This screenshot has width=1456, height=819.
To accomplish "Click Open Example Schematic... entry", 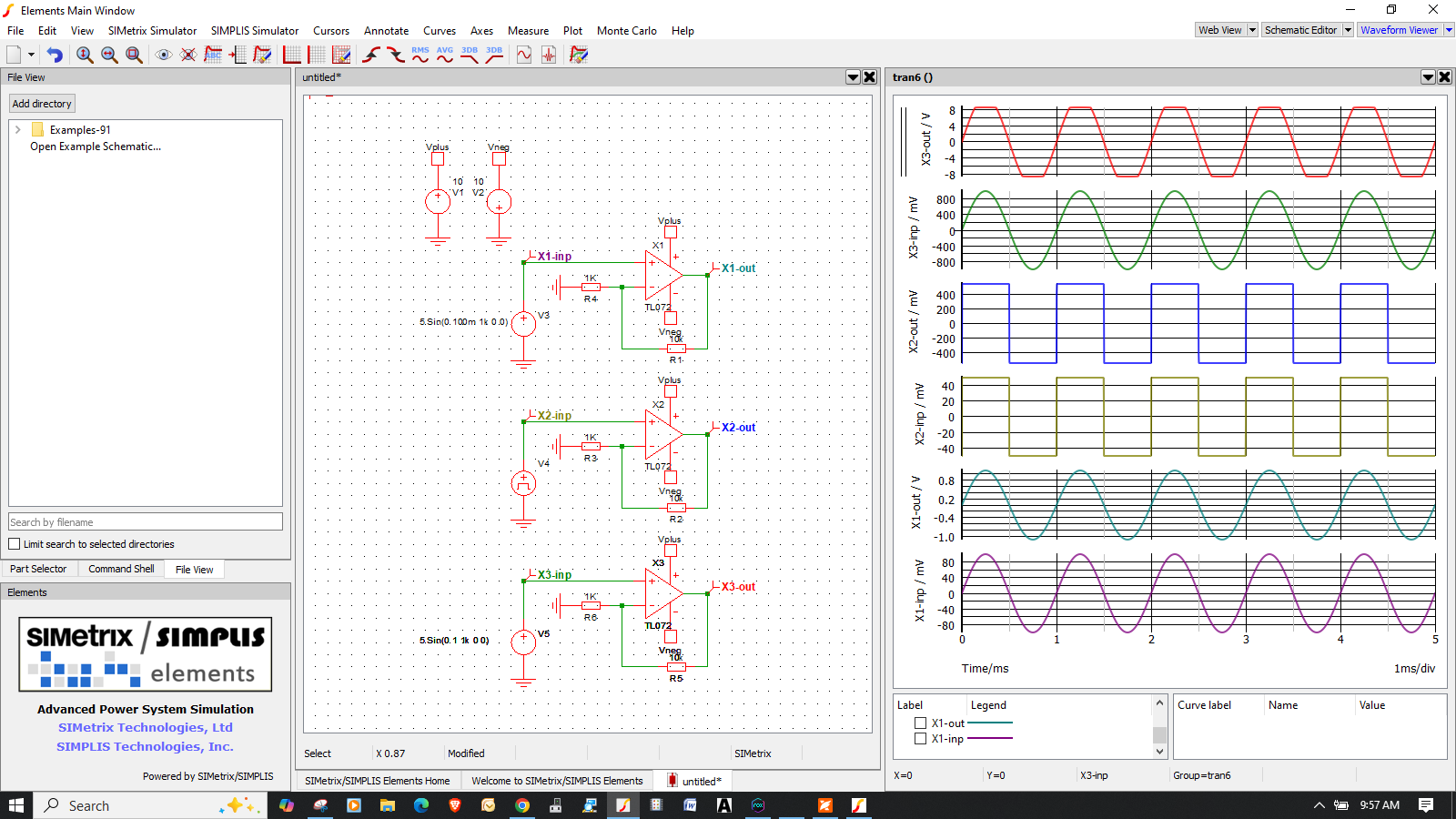I will pyautogui.click(x=96, y=146).
